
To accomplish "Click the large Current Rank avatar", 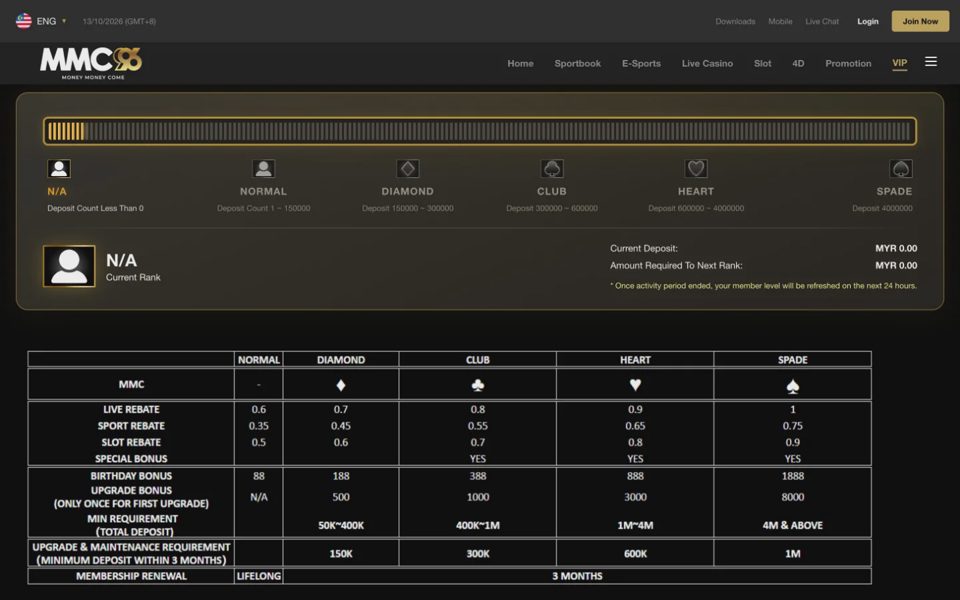I will point(69,266).
